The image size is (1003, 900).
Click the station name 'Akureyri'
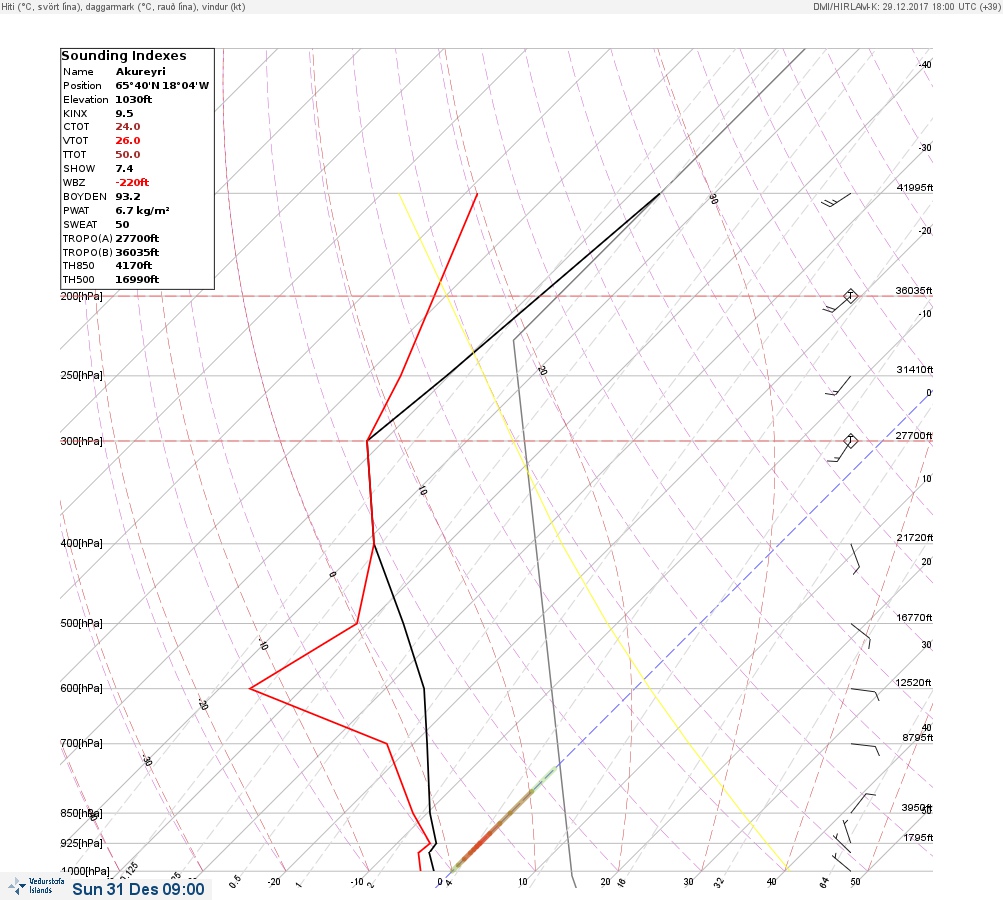point(141,72)
